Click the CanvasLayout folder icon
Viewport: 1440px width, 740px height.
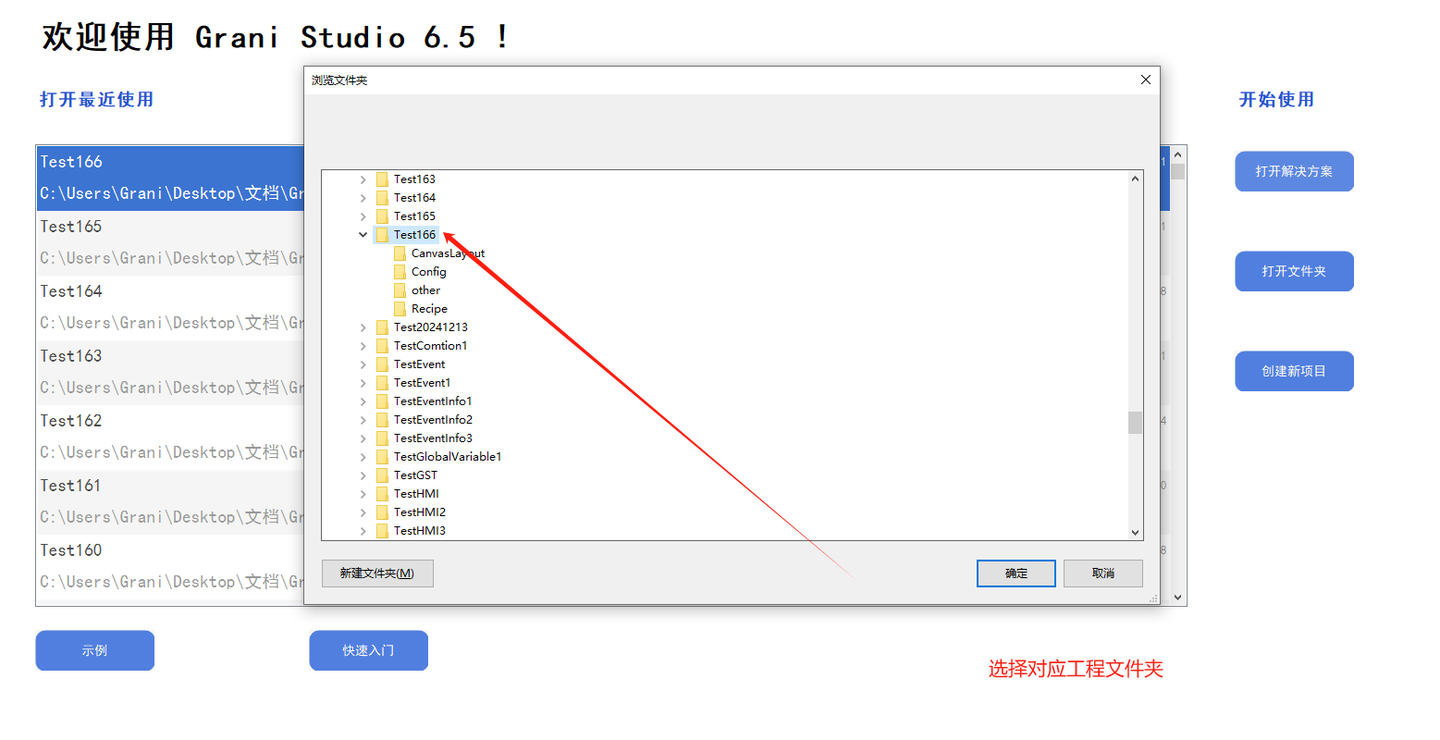click(400, 253)
